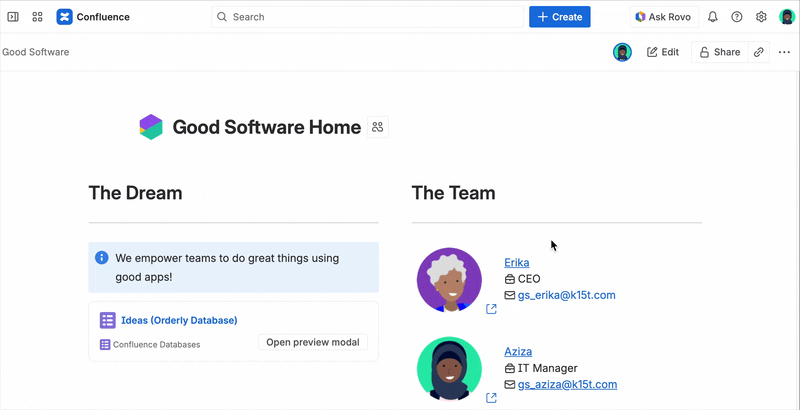
Task: Open Ask Rovo assistant
Action: (663, 17)
